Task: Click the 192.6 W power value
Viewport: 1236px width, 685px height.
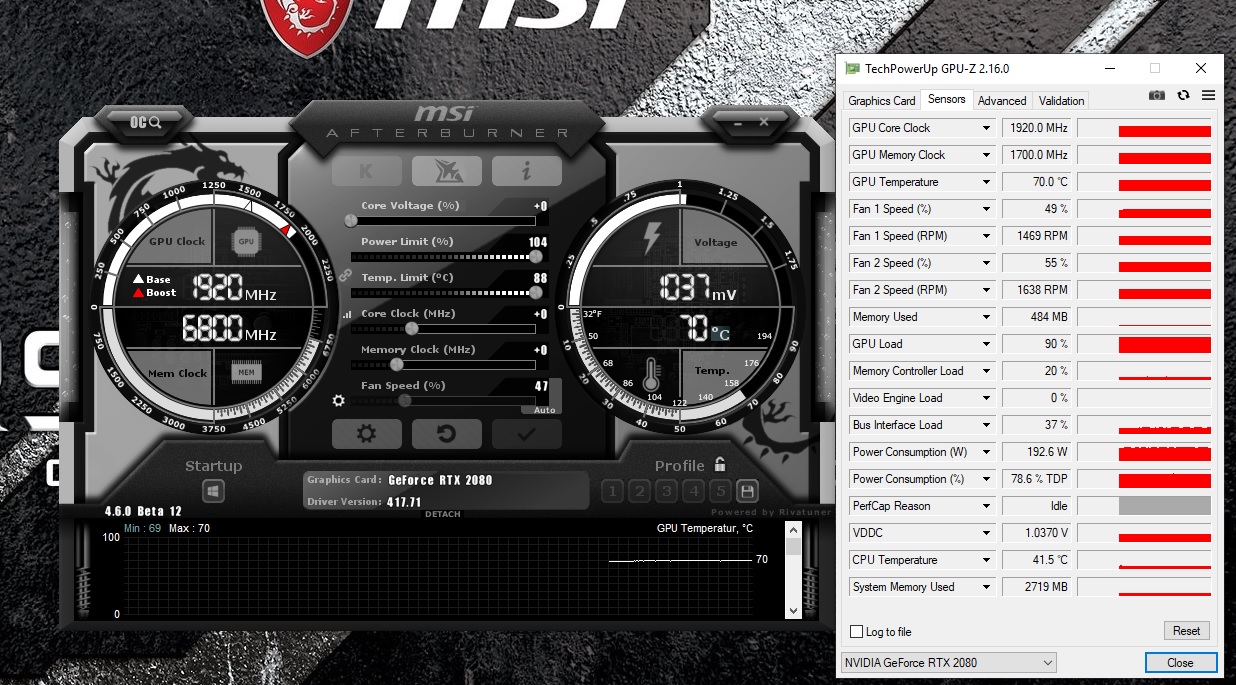Action: 1038,452
